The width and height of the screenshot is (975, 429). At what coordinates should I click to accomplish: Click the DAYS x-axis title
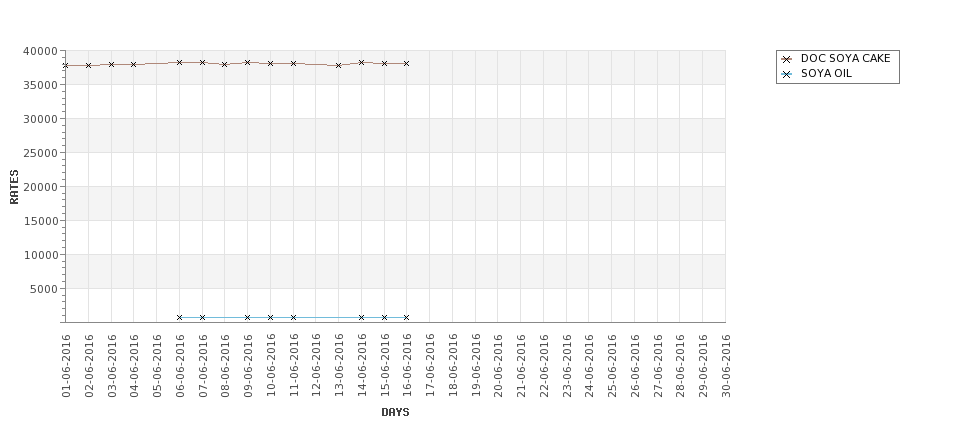coord(395,412)
